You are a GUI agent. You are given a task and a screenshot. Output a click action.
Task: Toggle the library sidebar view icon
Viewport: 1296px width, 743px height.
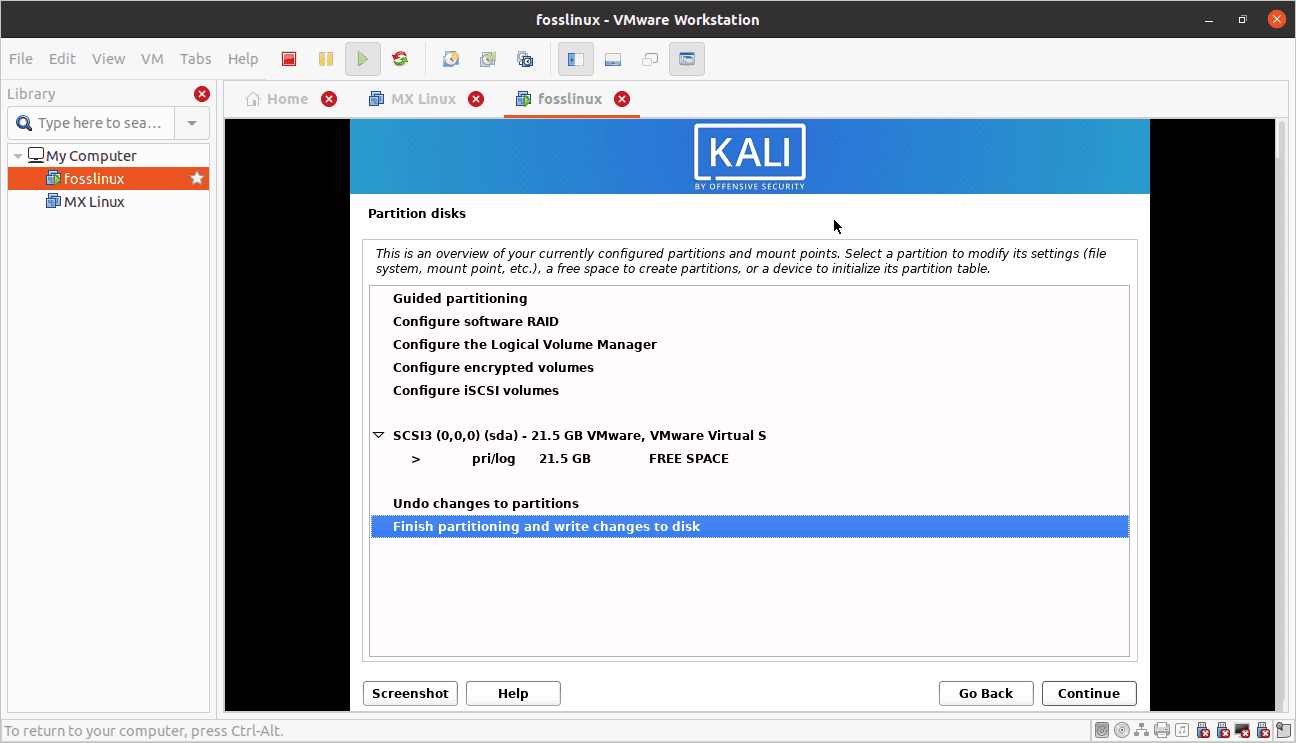[x=575, y=59]
